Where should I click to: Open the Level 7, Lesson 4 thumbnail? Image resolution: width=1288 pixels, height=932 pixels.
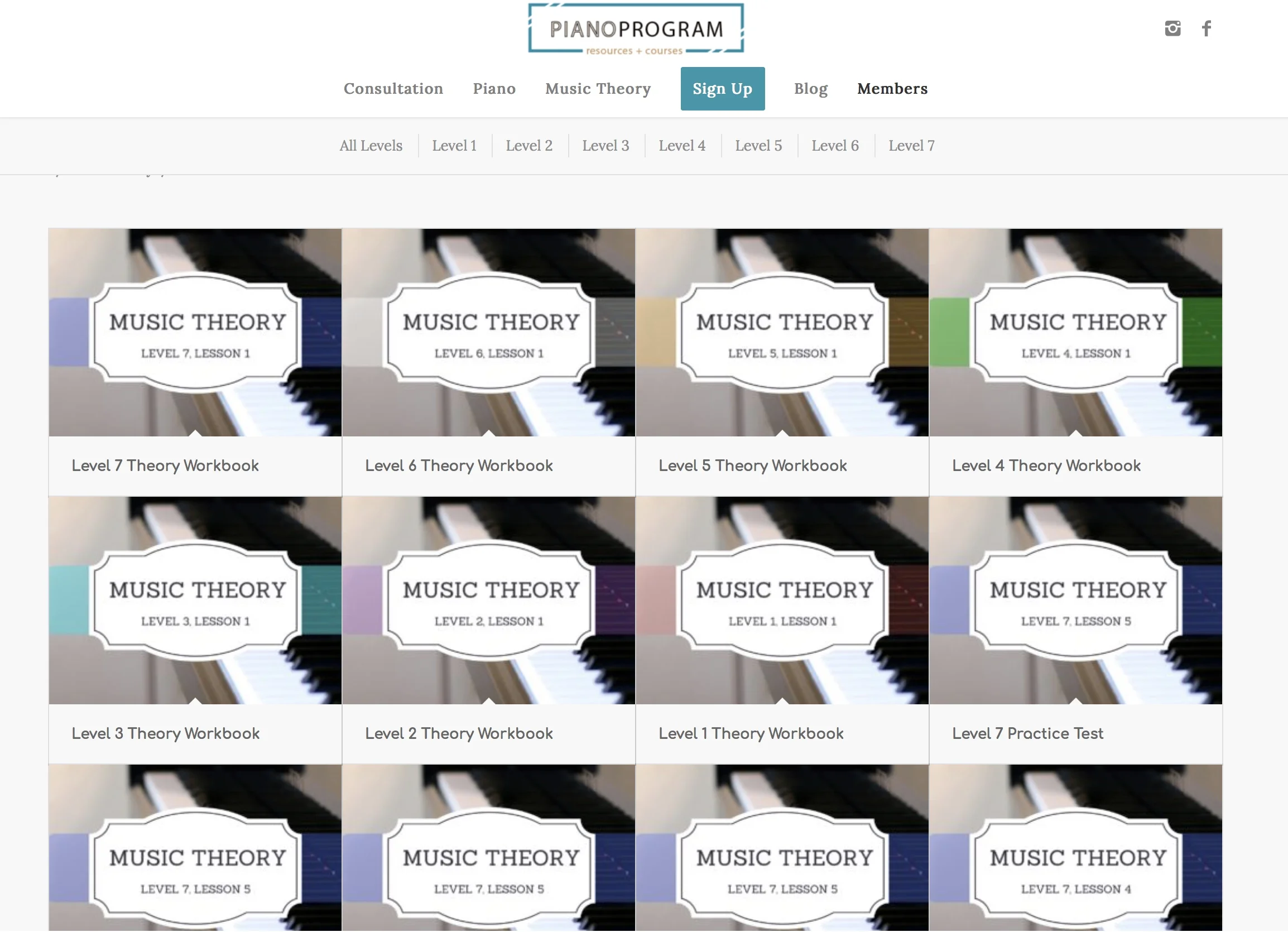[1075, 848]
